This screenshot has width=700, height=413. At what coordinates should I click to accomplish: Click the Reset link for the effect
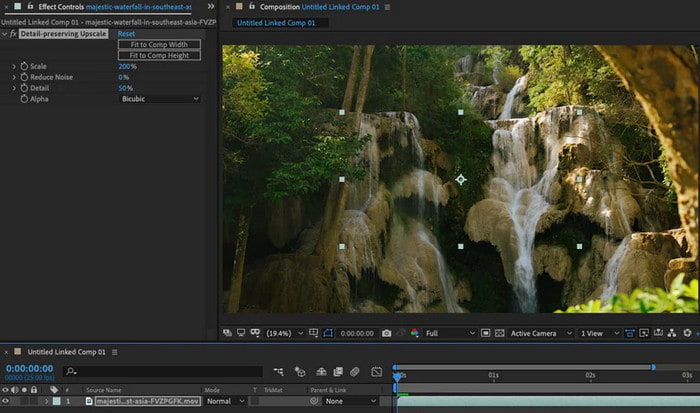point(126,34)
